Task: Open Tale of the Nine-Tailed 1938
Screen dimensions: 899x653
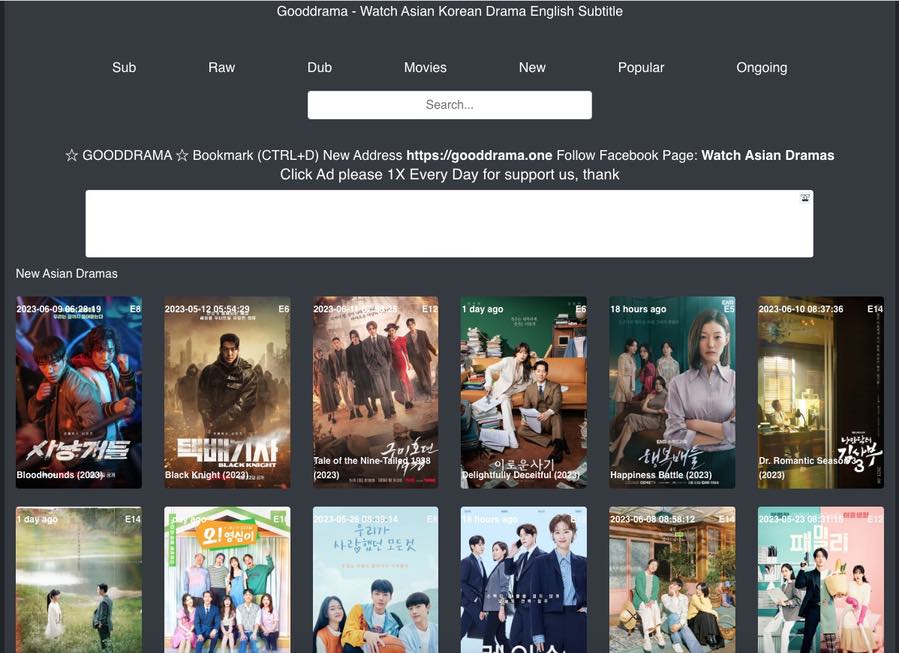Action: [374, 392]
